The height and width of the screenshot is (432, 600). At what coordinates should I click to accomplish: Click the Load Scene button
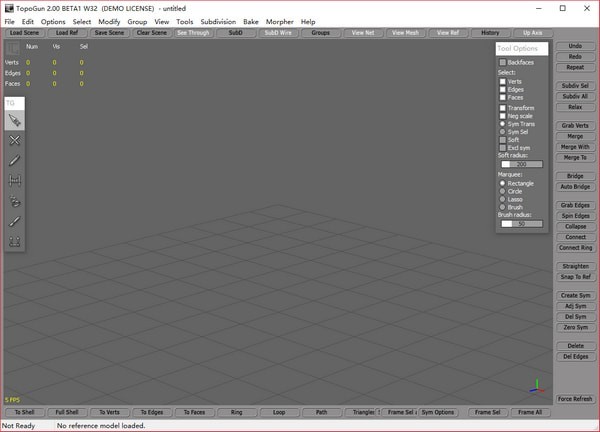(x=24, y=33)
